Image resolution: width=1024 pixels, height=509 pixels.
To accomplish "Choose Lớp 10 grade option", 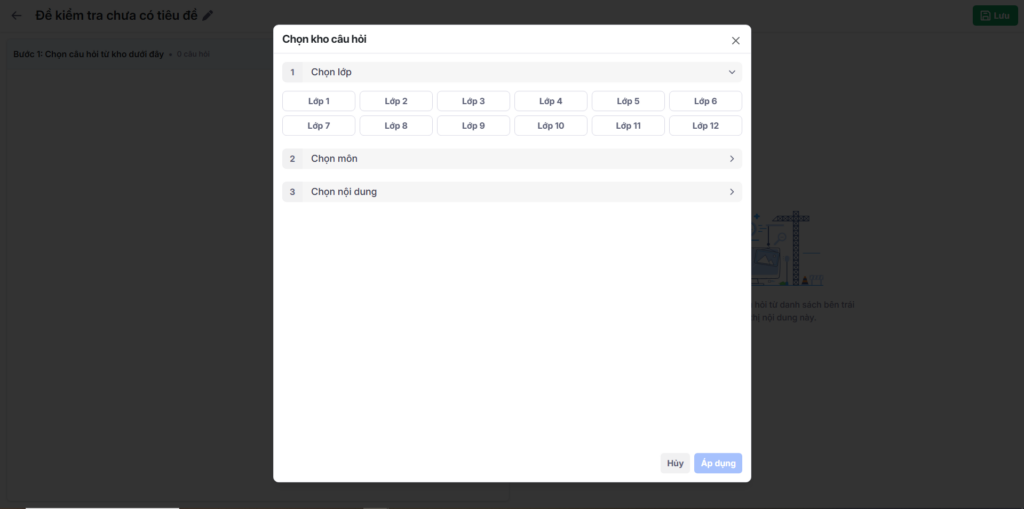I will (551, 126).
